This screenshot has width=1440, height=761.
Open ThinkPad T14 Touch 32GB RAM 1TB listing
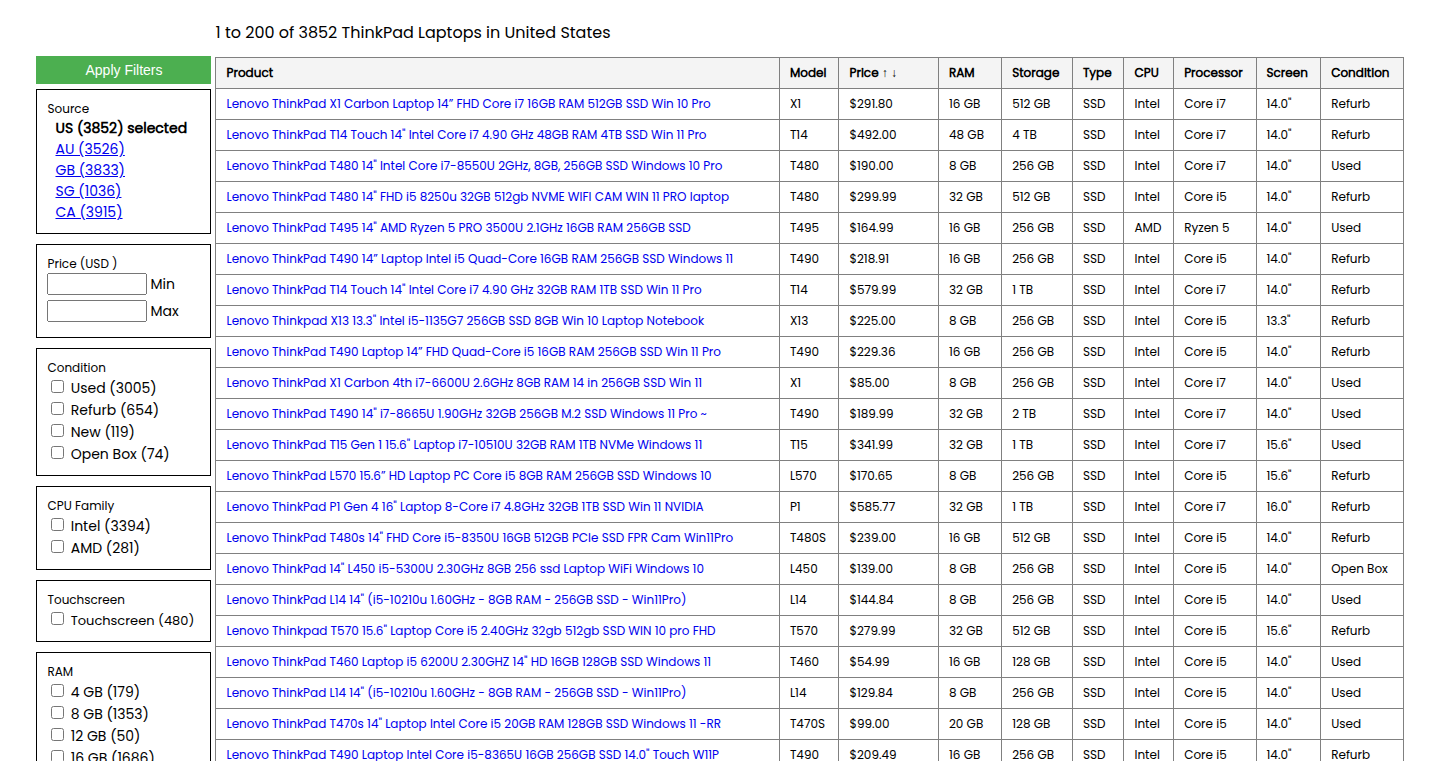[x=464, y=290]
